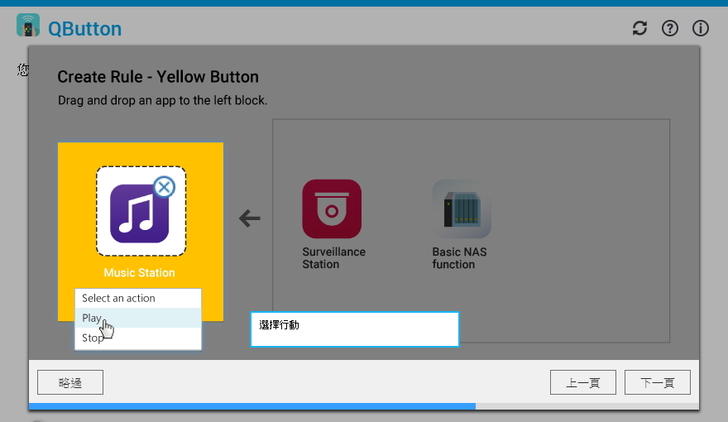Click the Music Station app icon
Viewport: 728px width, 422px height.
(139, 213)
